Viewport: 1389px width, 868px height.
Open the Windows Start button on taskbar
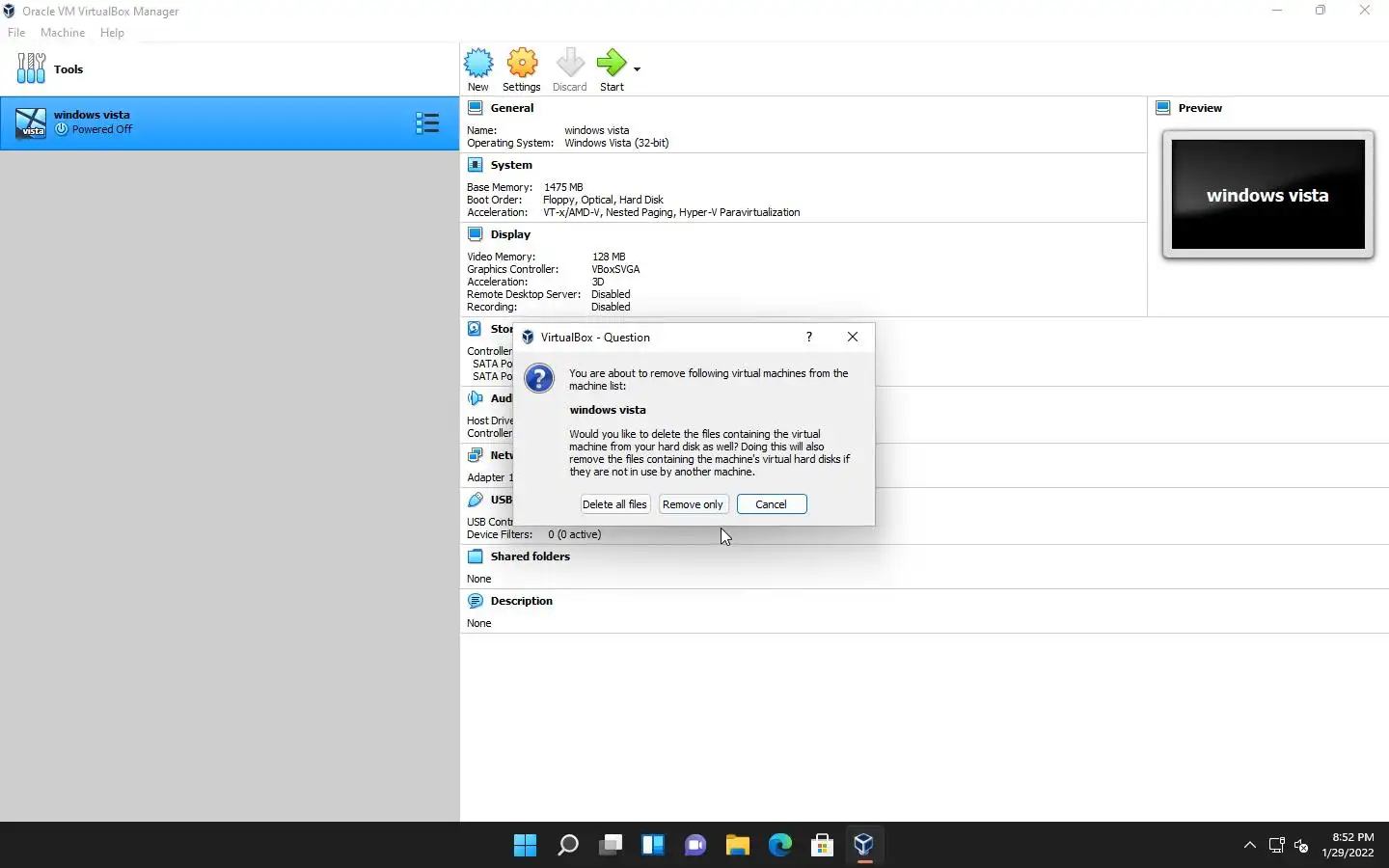click(526, 846)
